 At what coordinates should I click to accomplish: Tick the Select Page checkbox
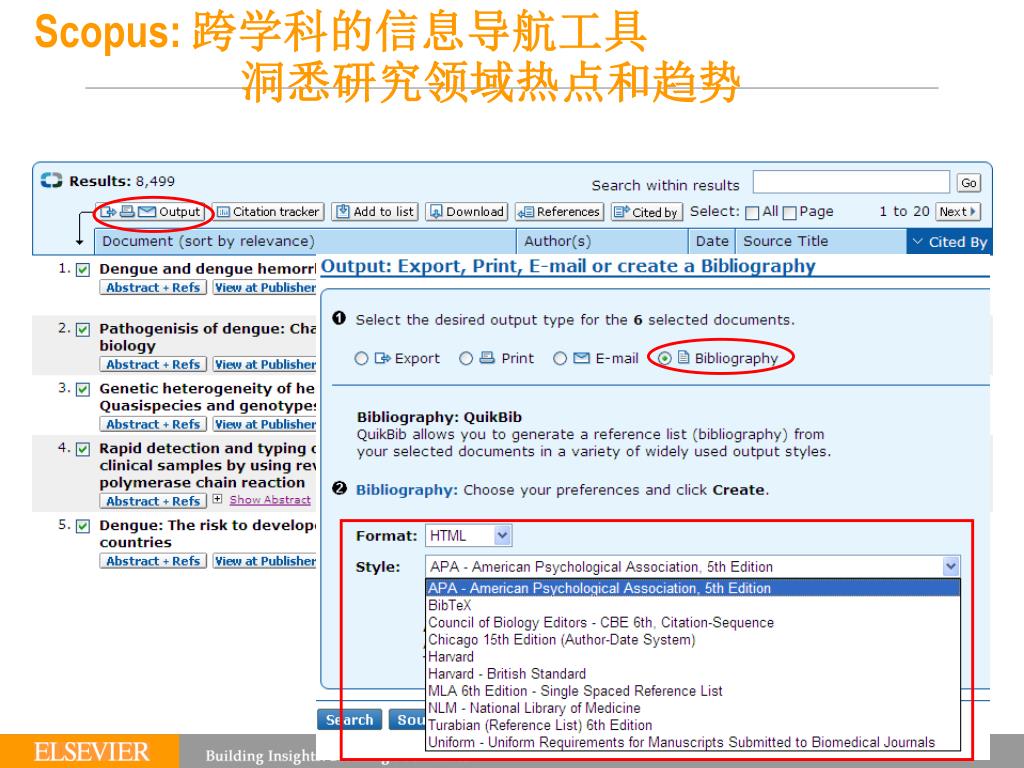tap(790, 213)
